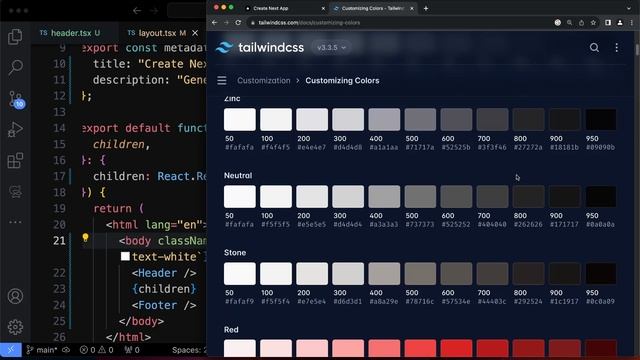Open Source Control with 10 badge
The width and height of the screenshot is (640, 360).
point(16,99)
